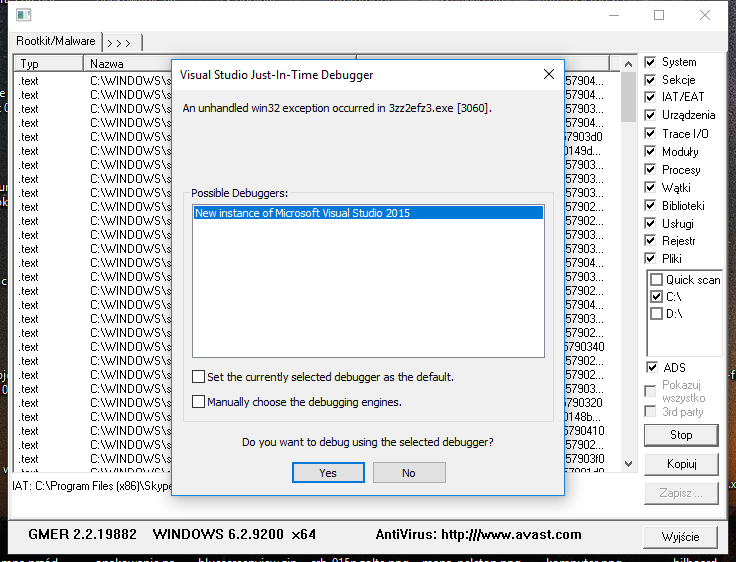Screen dimensions: 736x562
Task: Expand more tabs with the >>> tab
Action: (120, 43)
